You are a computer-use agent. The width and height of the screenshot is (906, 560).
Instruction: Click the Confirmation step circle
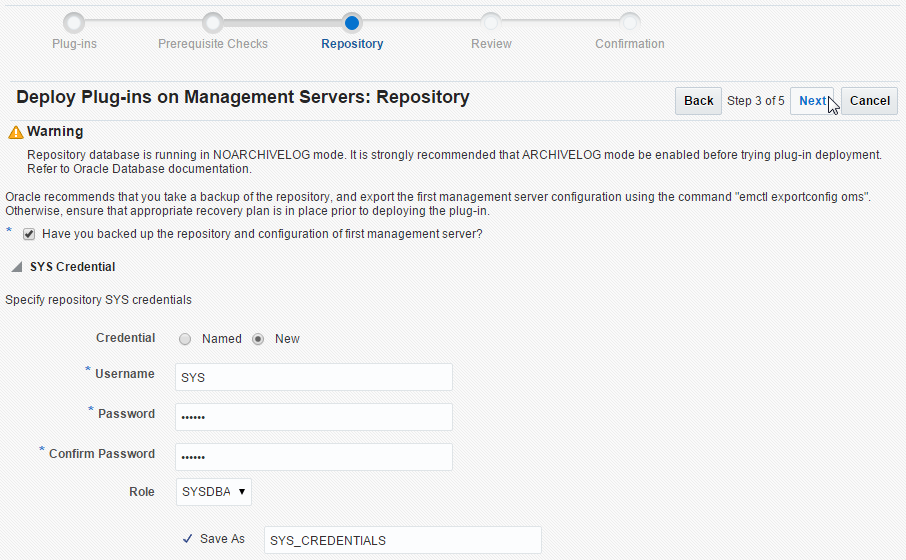[630, 23]
